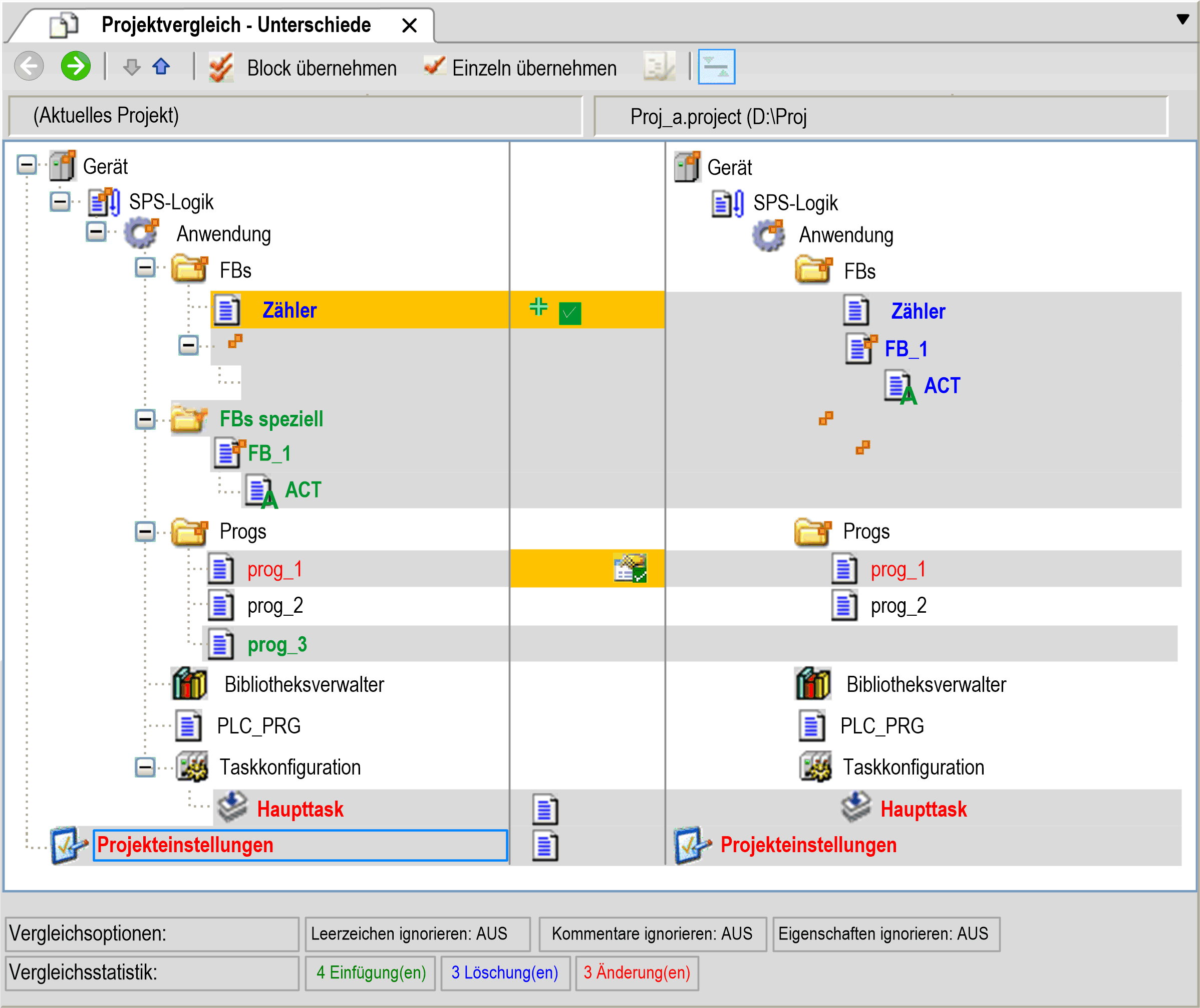Click the grey back arrow button
Screen dimensions: 1200x1008
[29, 66]
